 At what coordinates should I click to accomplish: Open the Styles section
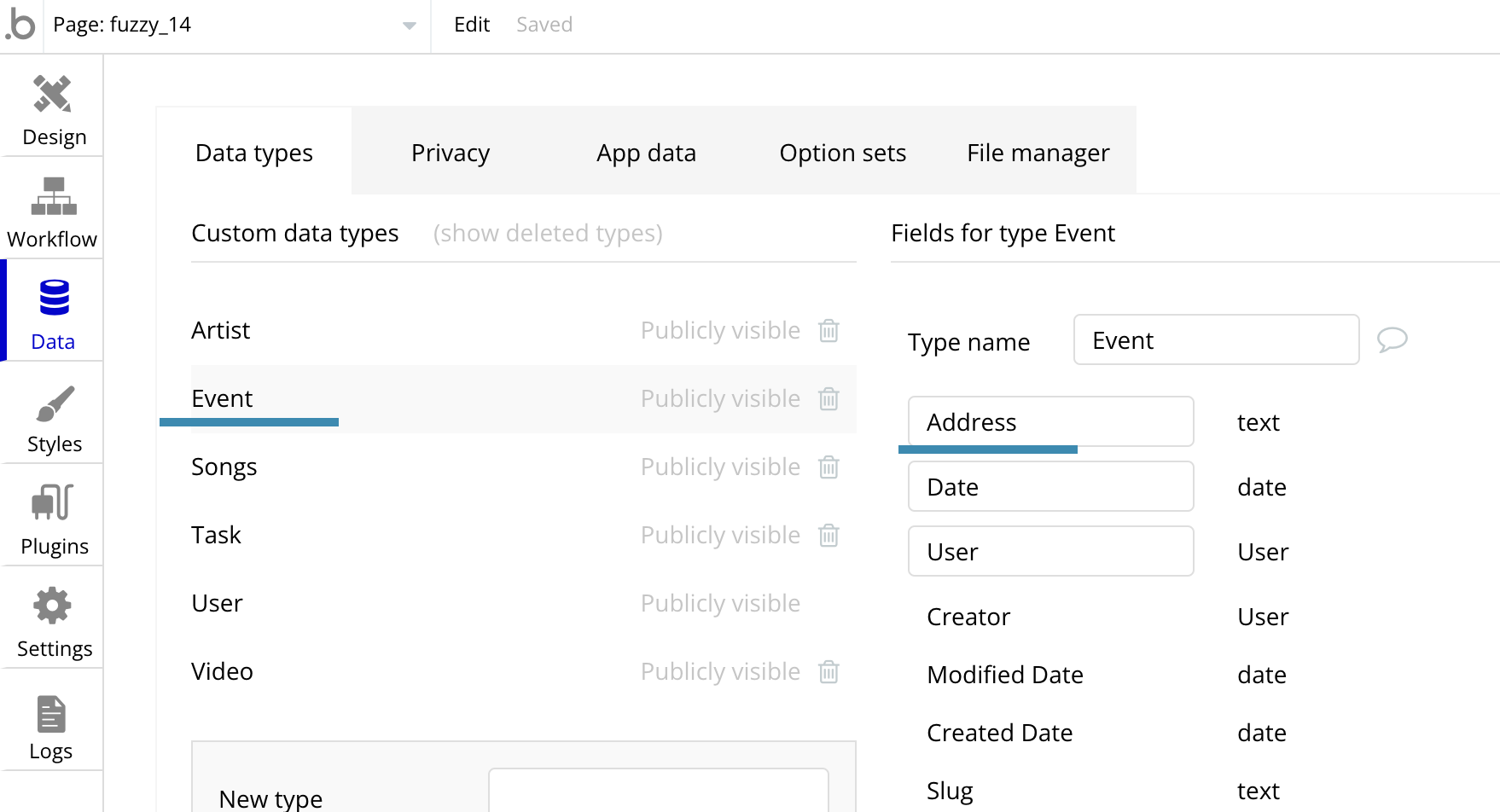point(54,418)
